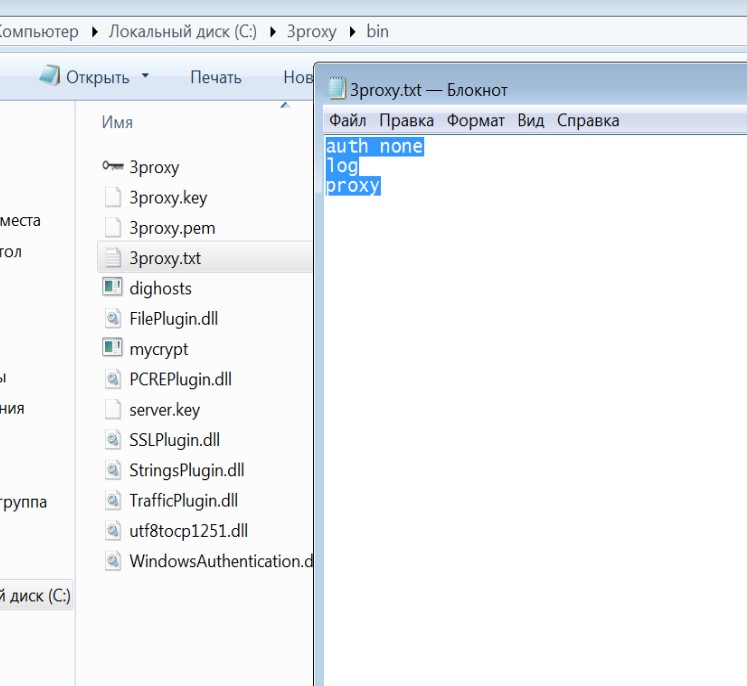Click the dighosts application icon
This screenshot has width=747, height=686.
pos(112,287)
